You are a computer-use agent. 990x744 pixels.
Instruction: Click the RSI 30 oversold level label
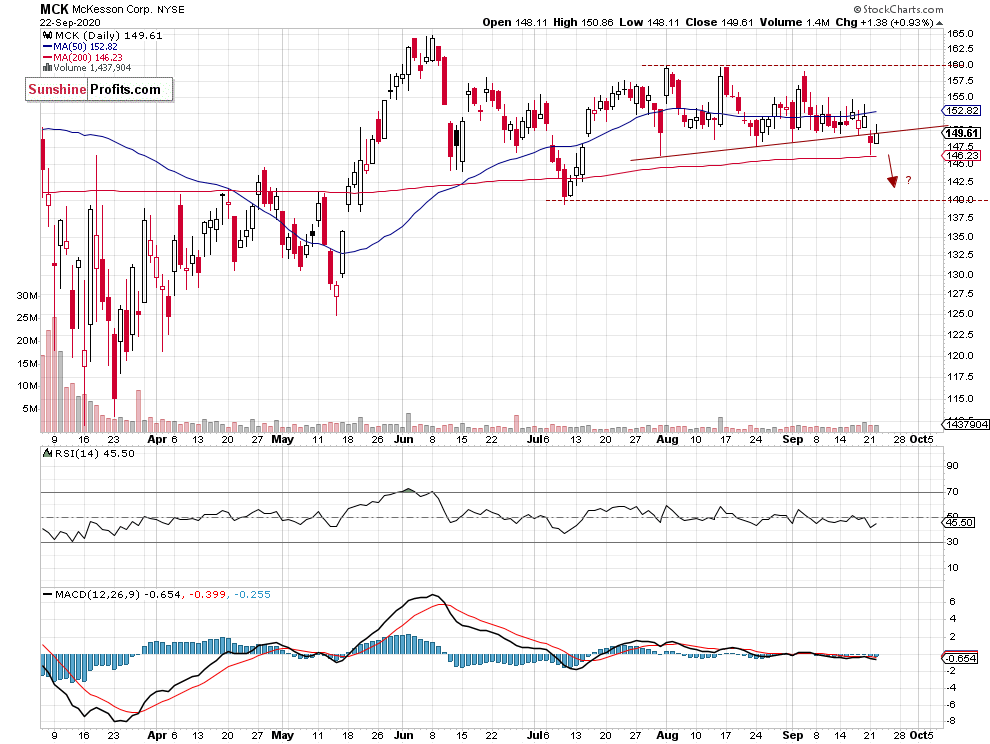click(952, 542)
